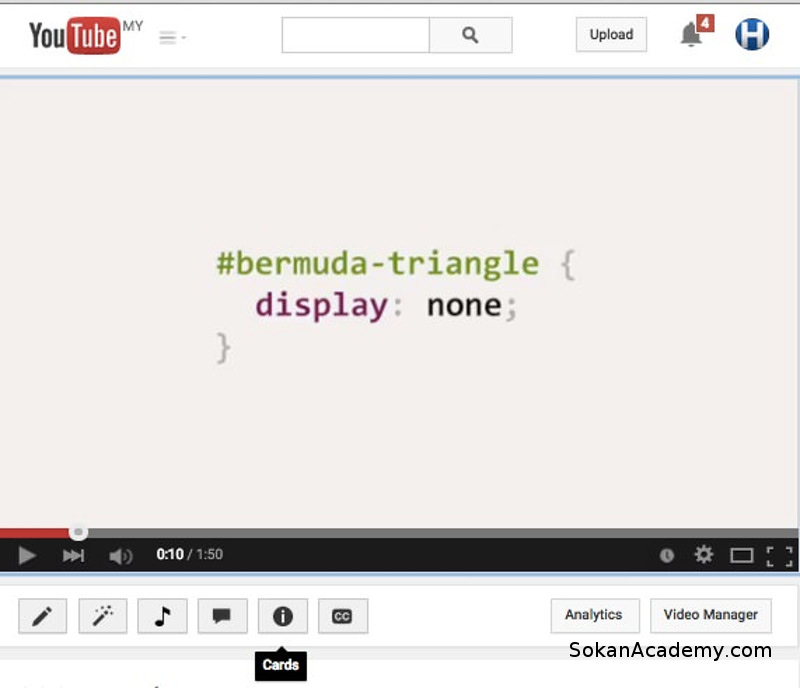
Task: Skip to the next video
Action: (74, 555)
